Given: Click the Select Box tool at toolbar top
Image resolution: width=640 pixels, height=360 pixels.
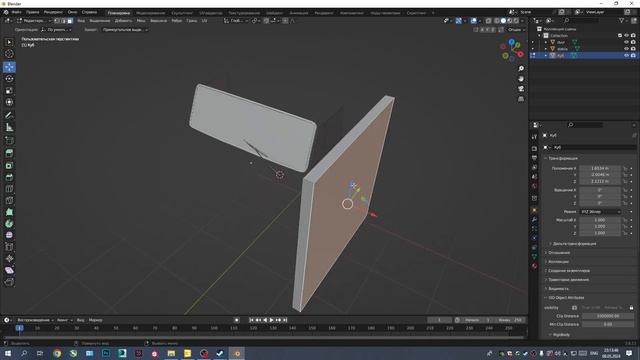Looking at the screenshot, I should click(x=9, y=42).
